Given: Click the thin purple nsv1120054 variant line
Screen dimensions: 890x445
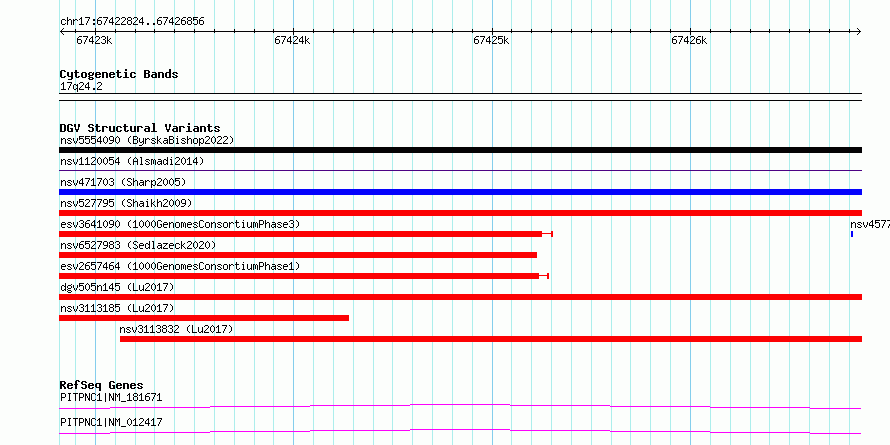Looking at the screenshot, I should [x=460, y=170].
